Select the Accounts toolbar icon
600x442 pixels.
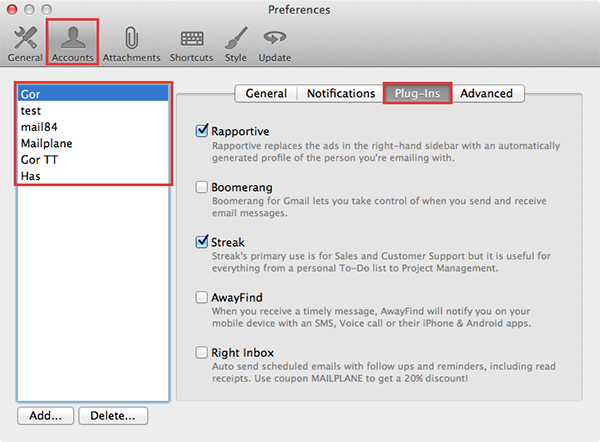click(73, 42)
